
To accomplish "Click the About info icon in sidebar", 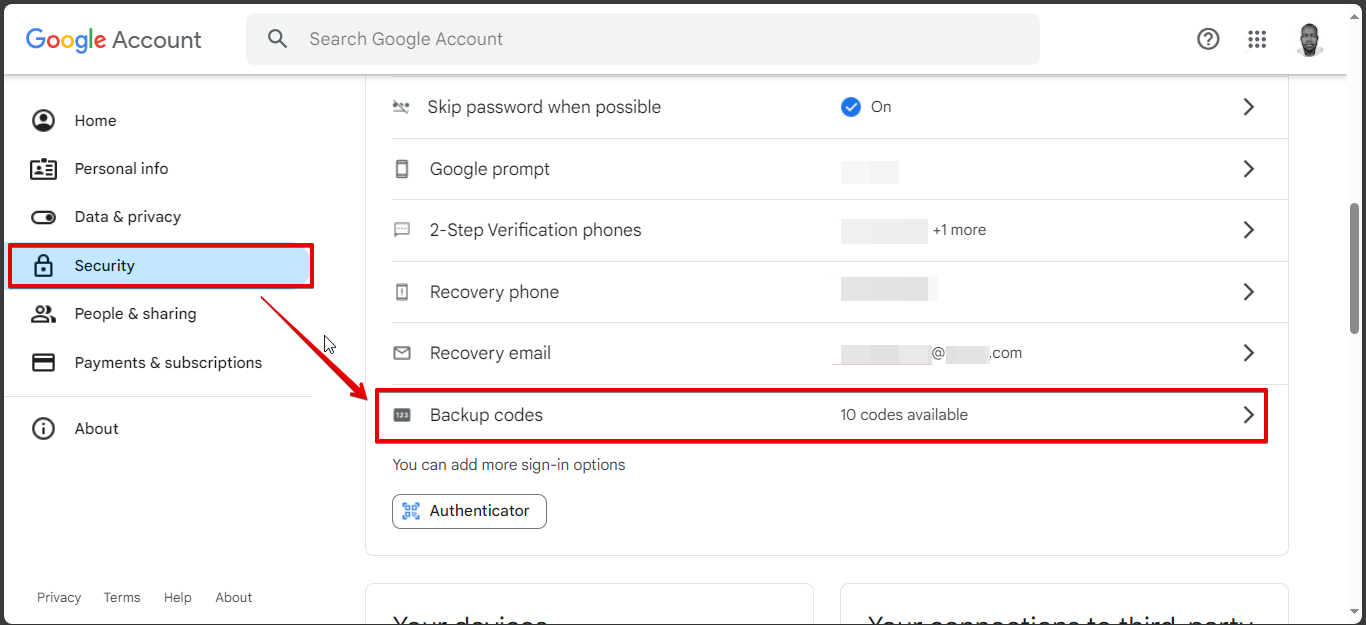I will pos(43,429).
